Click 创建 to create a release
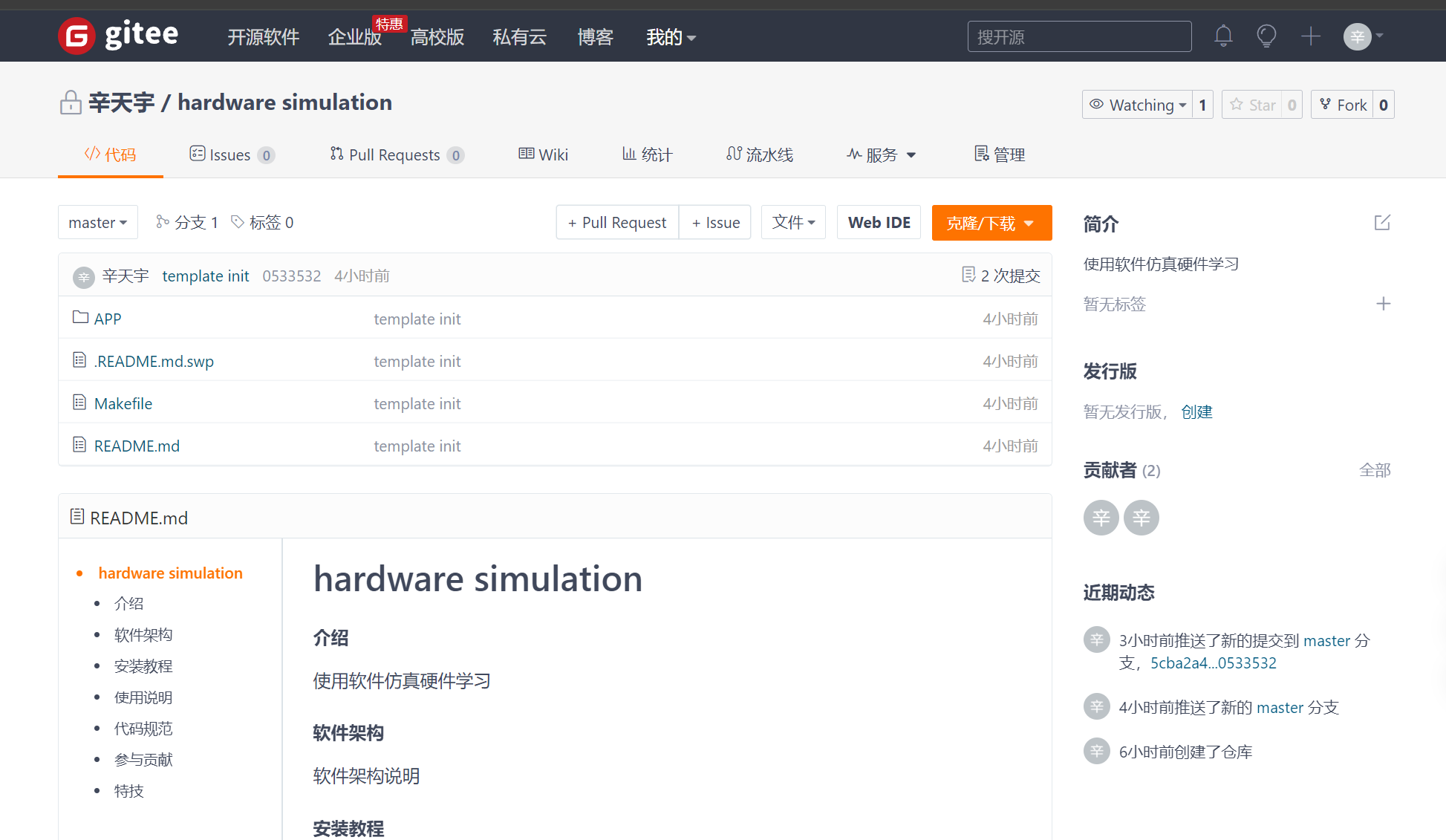This screenshot has width=1446, height=840. (1196, 411)
